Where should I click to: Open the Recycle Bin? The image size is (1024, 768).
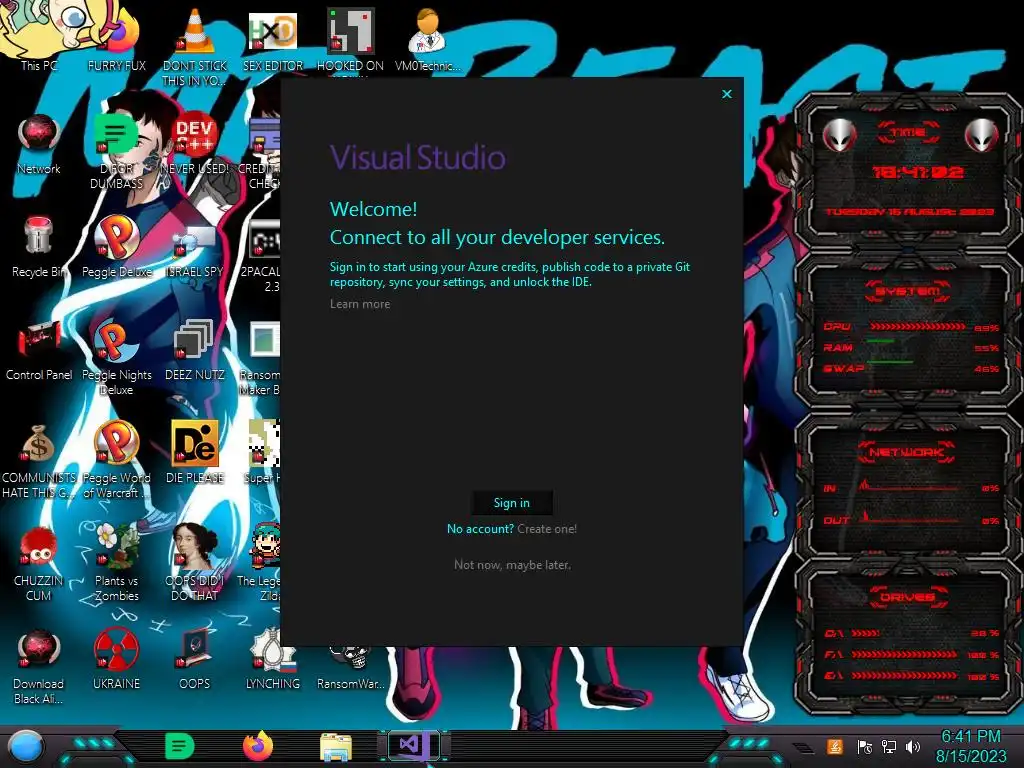[x=39, y=247]
